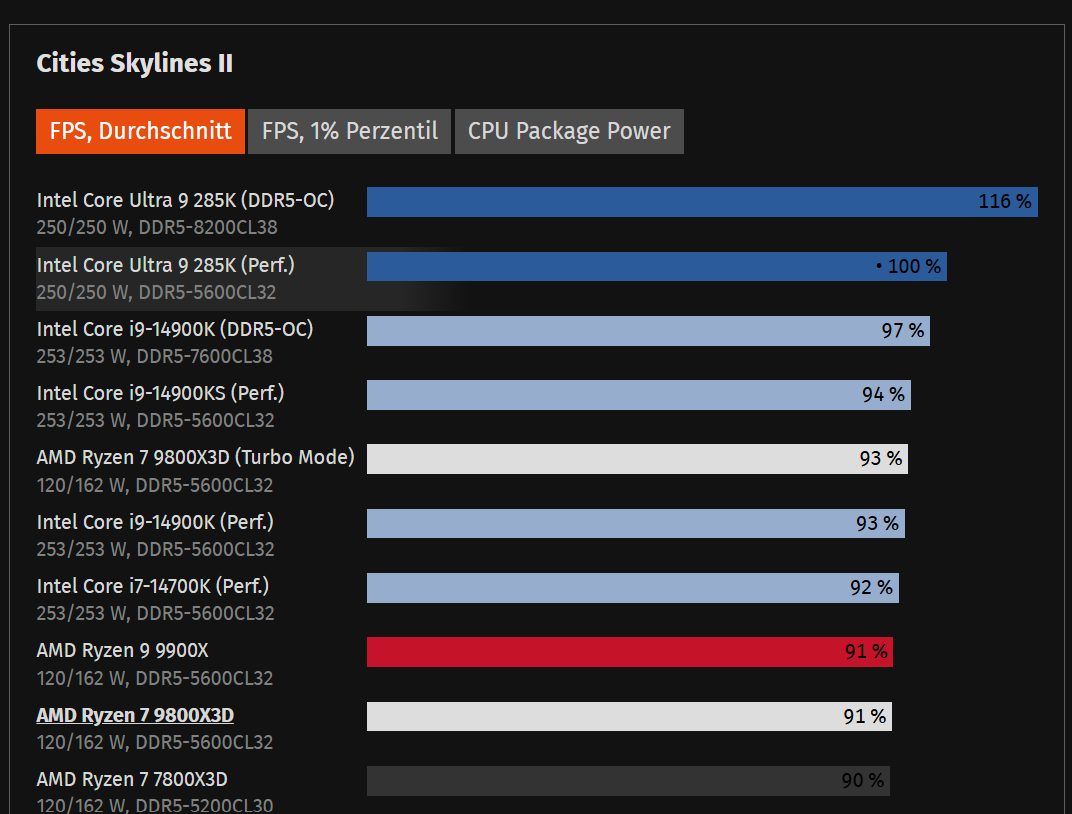Click the Cities Skylines II heading
This screenshot has height=814, width=1072.
tap(135, 63)
